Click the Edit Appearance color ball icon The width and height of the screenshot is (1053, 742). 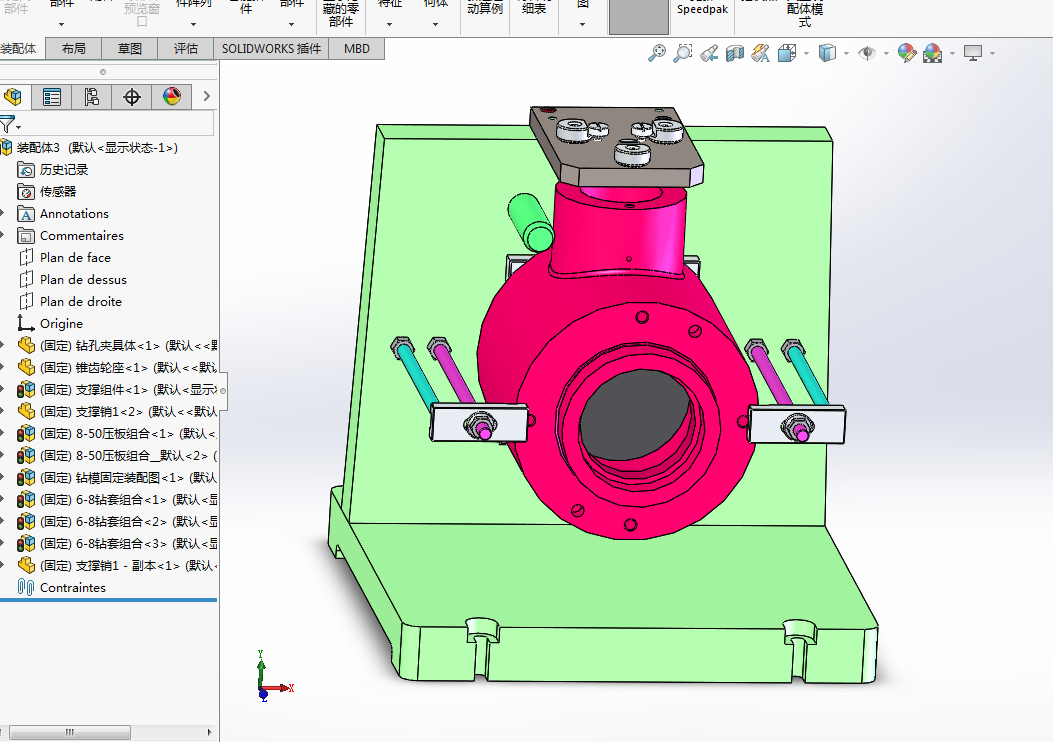click(x=907, y=53)
